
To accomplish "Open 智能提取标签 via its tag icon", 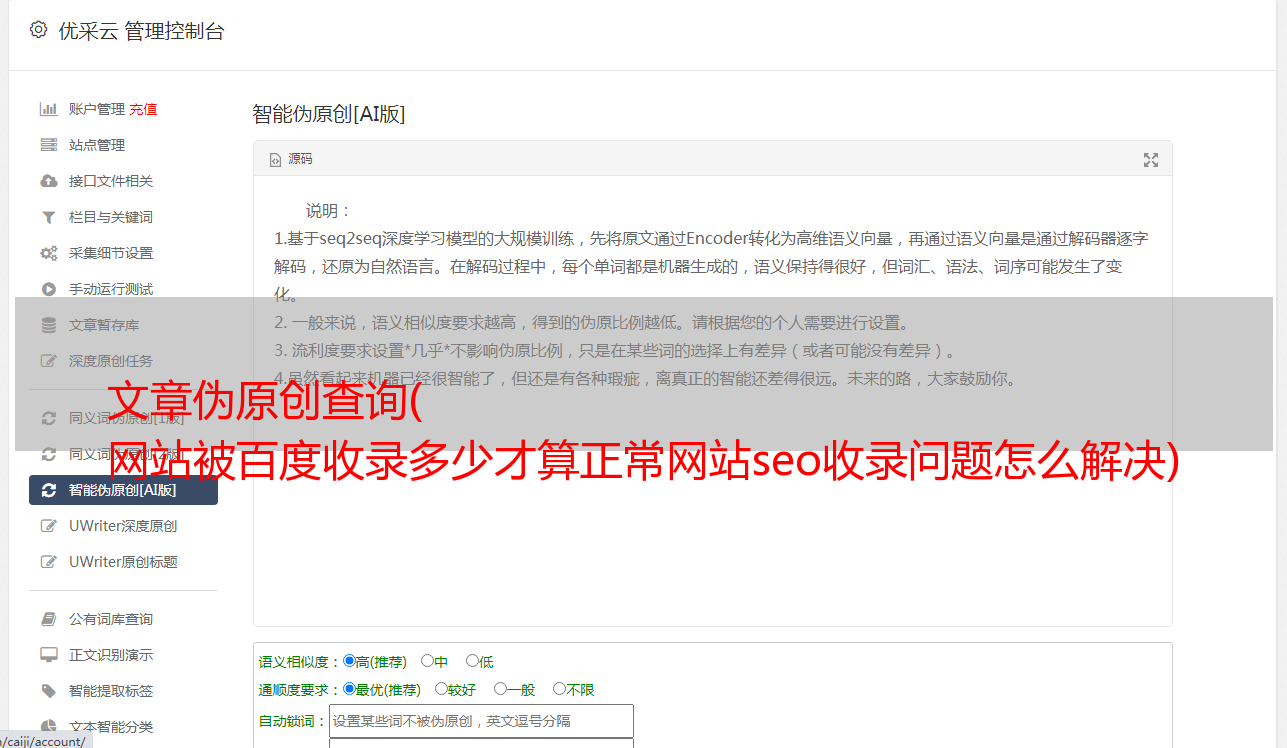I will pyautogui.click(x=48, y=691).
